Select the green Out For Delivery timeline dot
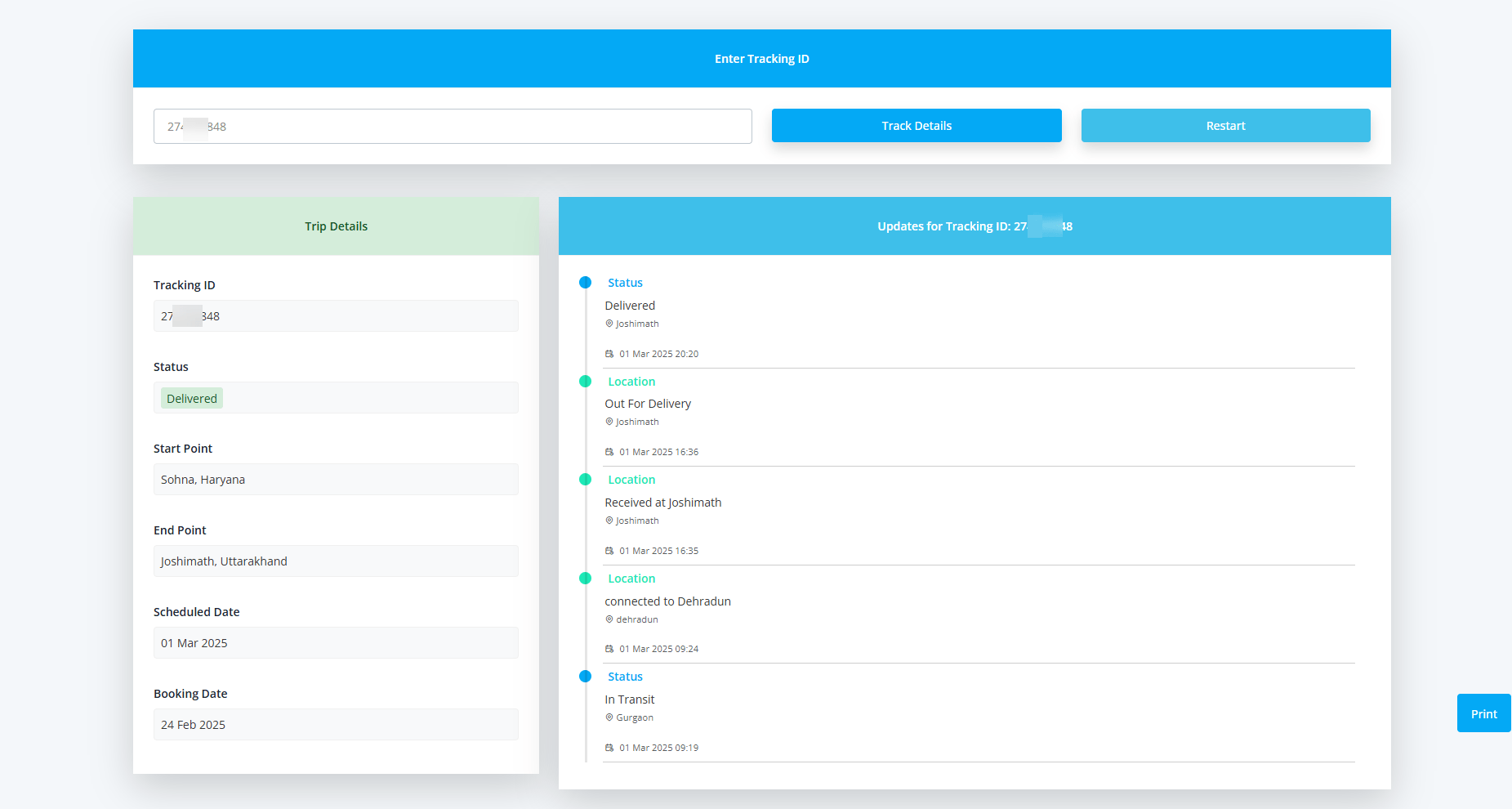Viewport: 1512px width, 809px height. click(585, 382)
